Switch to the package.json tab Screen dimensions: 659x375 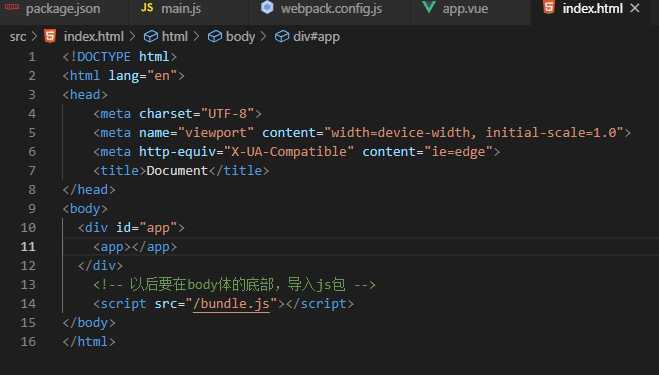(63, 8)
